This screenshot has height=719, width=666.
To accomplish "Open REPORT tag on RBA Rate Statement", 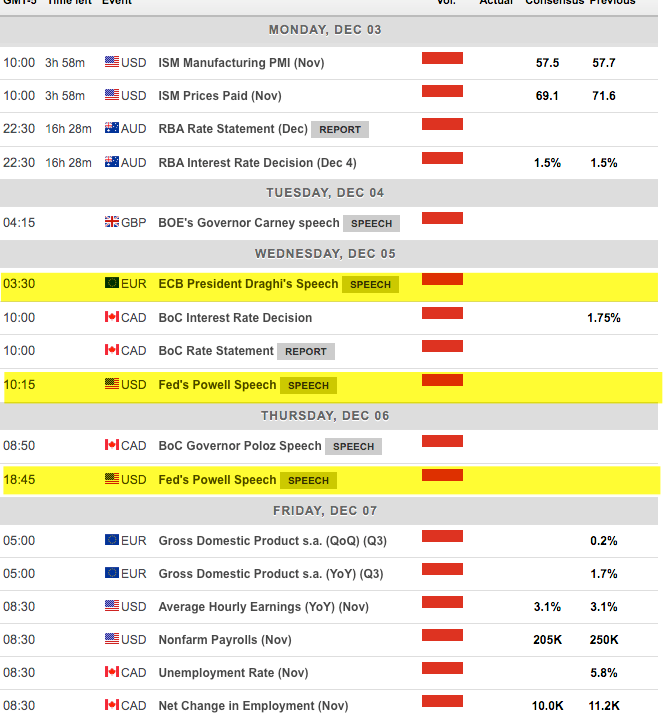I will point(340,130).
